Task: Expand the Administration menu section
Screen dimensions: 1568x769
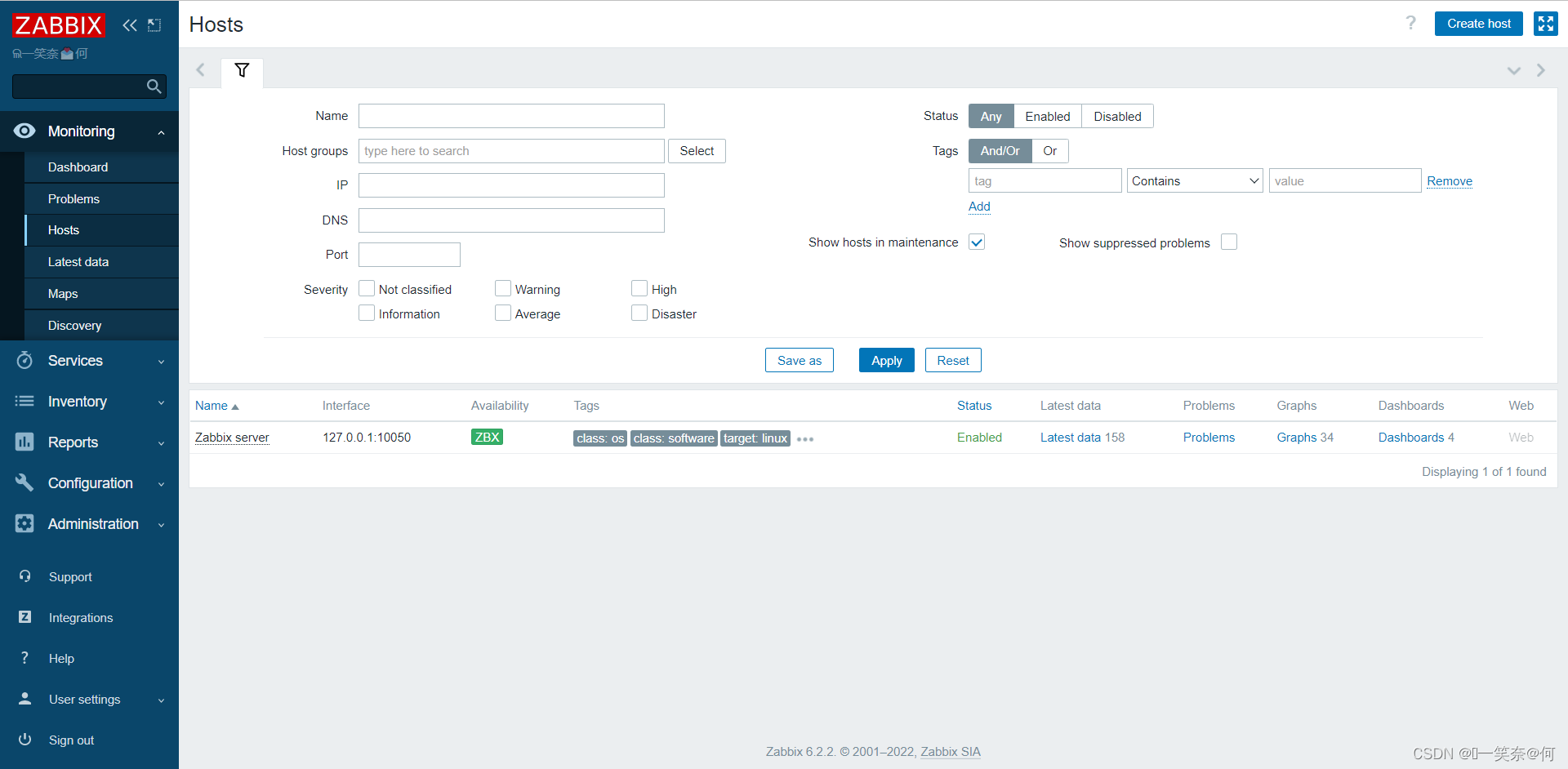Action: pyautogui.click(x=161, y=524)
